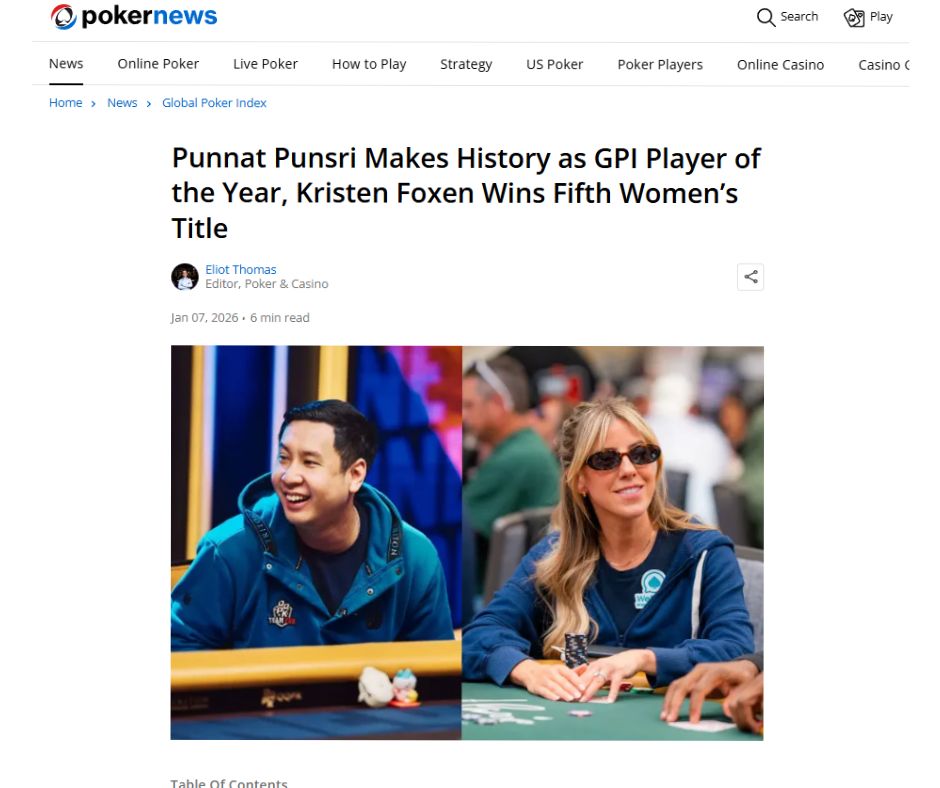Click the News breadcrumb link
The height and width of the screenshot is (788, 940).
point(122,103)
